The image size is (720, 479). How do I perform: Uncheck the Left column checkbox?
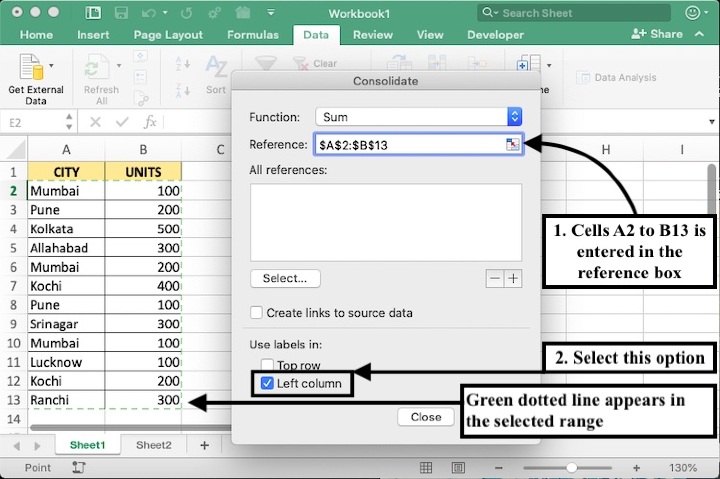pyautogui.click(x=267, y=383)
